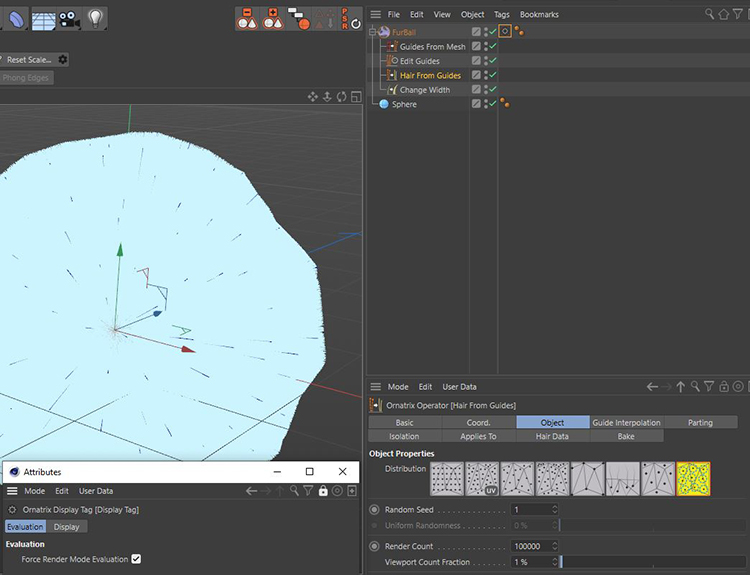Switch to the Display tab of the Display Tag
The image size is (750, 575).
(67, 527)
